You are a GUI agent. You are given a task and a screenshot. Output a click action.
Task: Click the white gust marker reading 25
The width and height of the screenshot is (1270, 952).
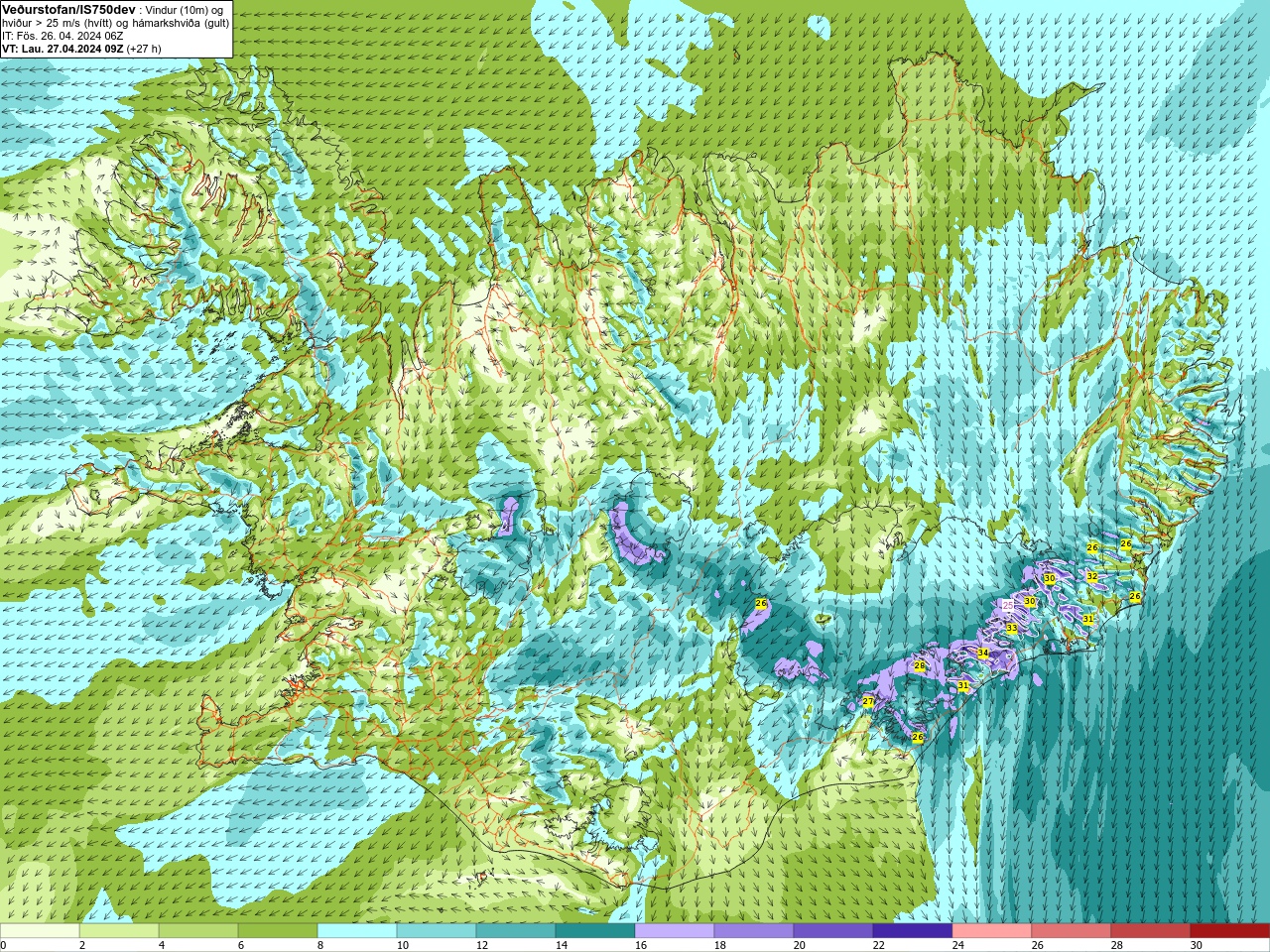[1007, 605]
